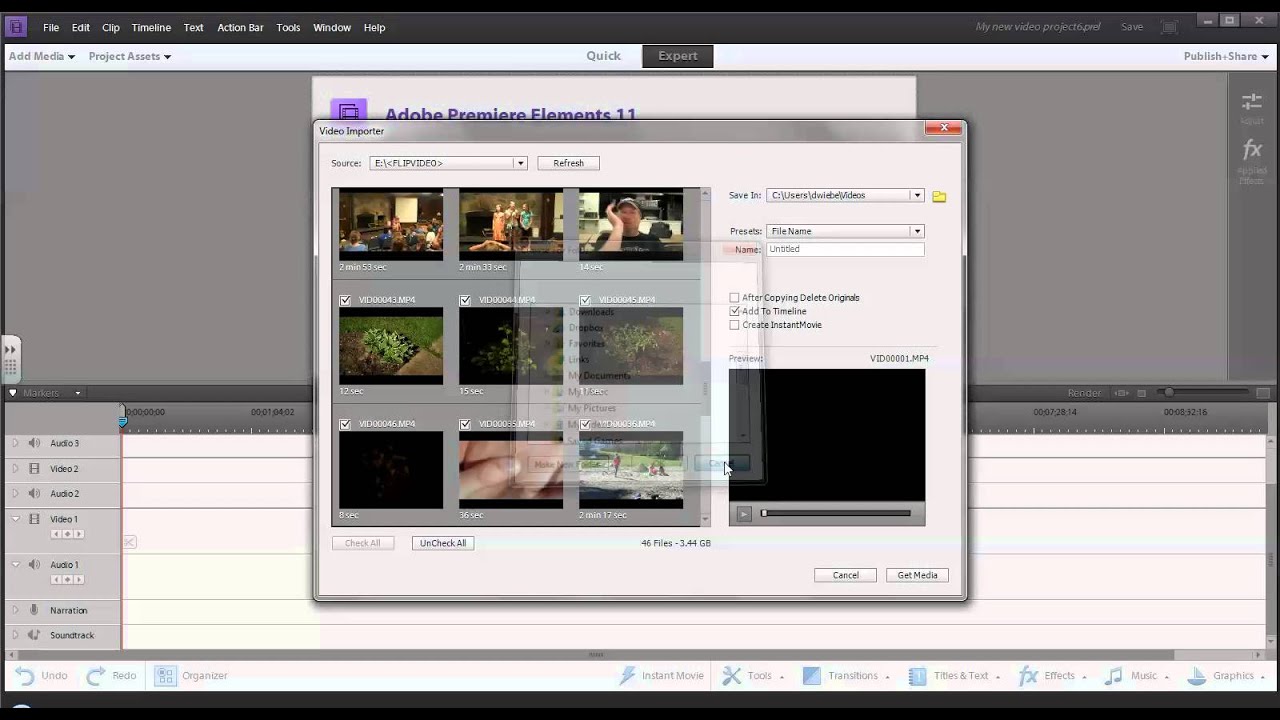This screenshot has width=1280, height=720.
Task: Switch to Quick view
Action: [x=603, y=56]
